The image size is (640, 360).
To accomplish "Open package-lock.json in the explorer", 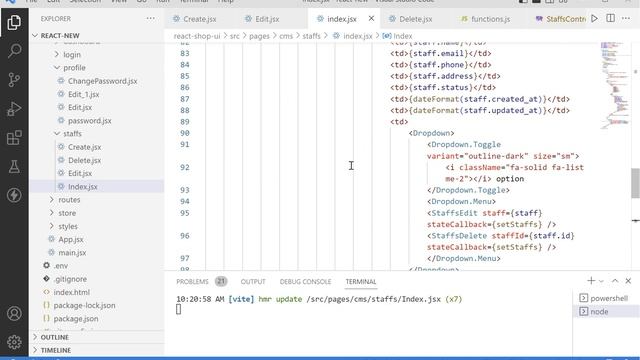I will click(x=97, y=305).
